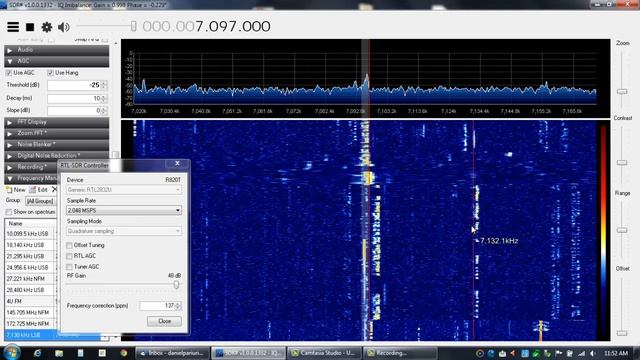The height and width of the screenshot is (360, 640).
Task: Switch to the Inbox taskbar window
Action: tap(172, 353)
